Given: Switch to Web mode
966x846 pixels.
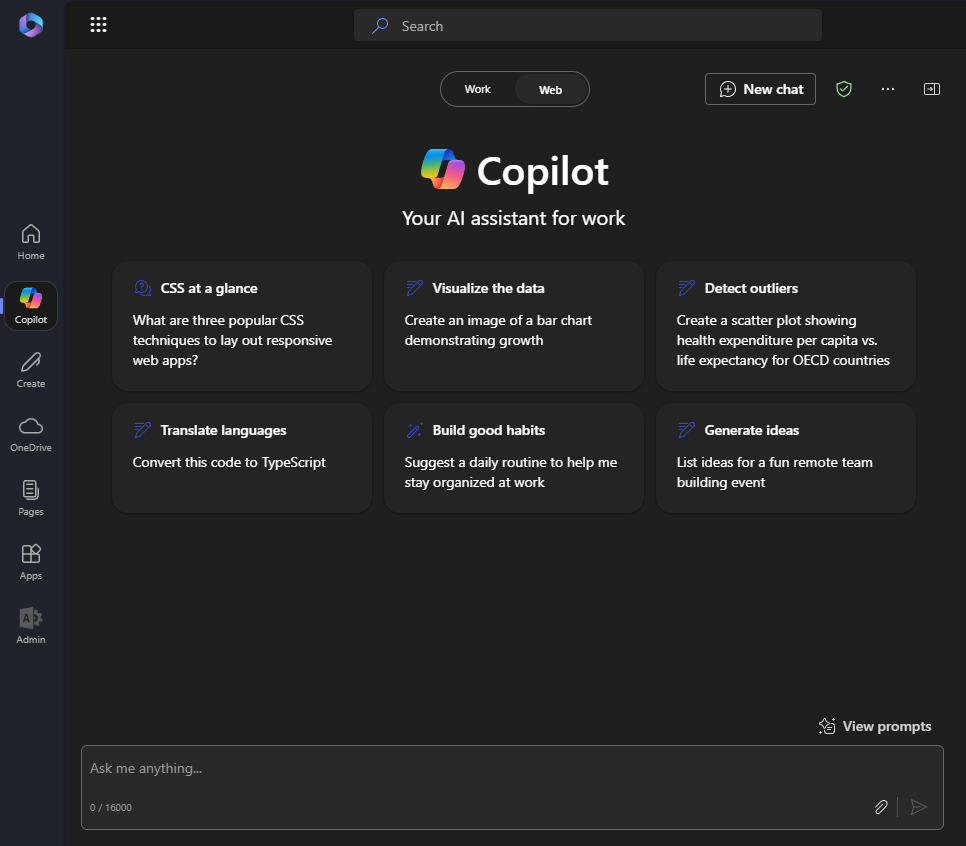Looking at the screenshot, I should tap(550, 90).
